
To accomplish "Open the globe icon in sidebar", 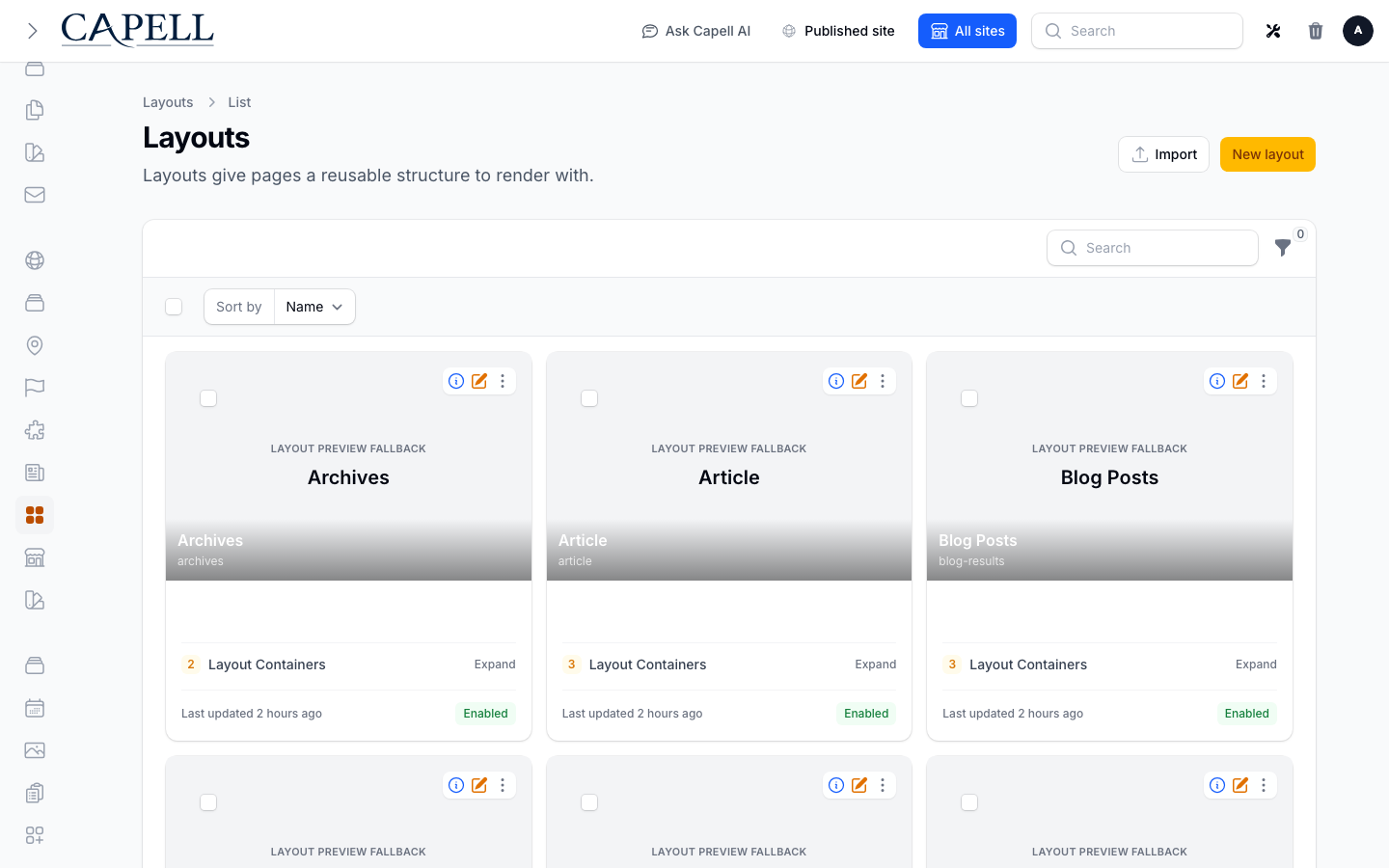I will [35, 260].
